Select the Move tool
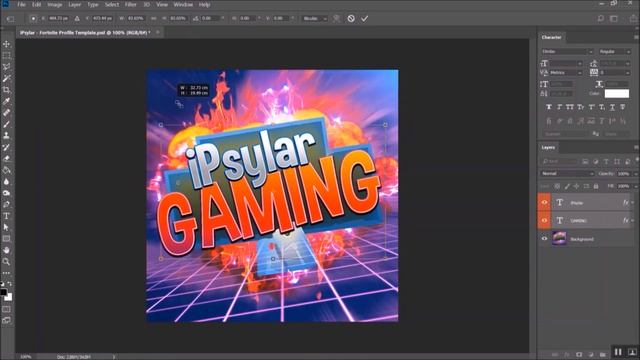 click(x=6, y=44)
